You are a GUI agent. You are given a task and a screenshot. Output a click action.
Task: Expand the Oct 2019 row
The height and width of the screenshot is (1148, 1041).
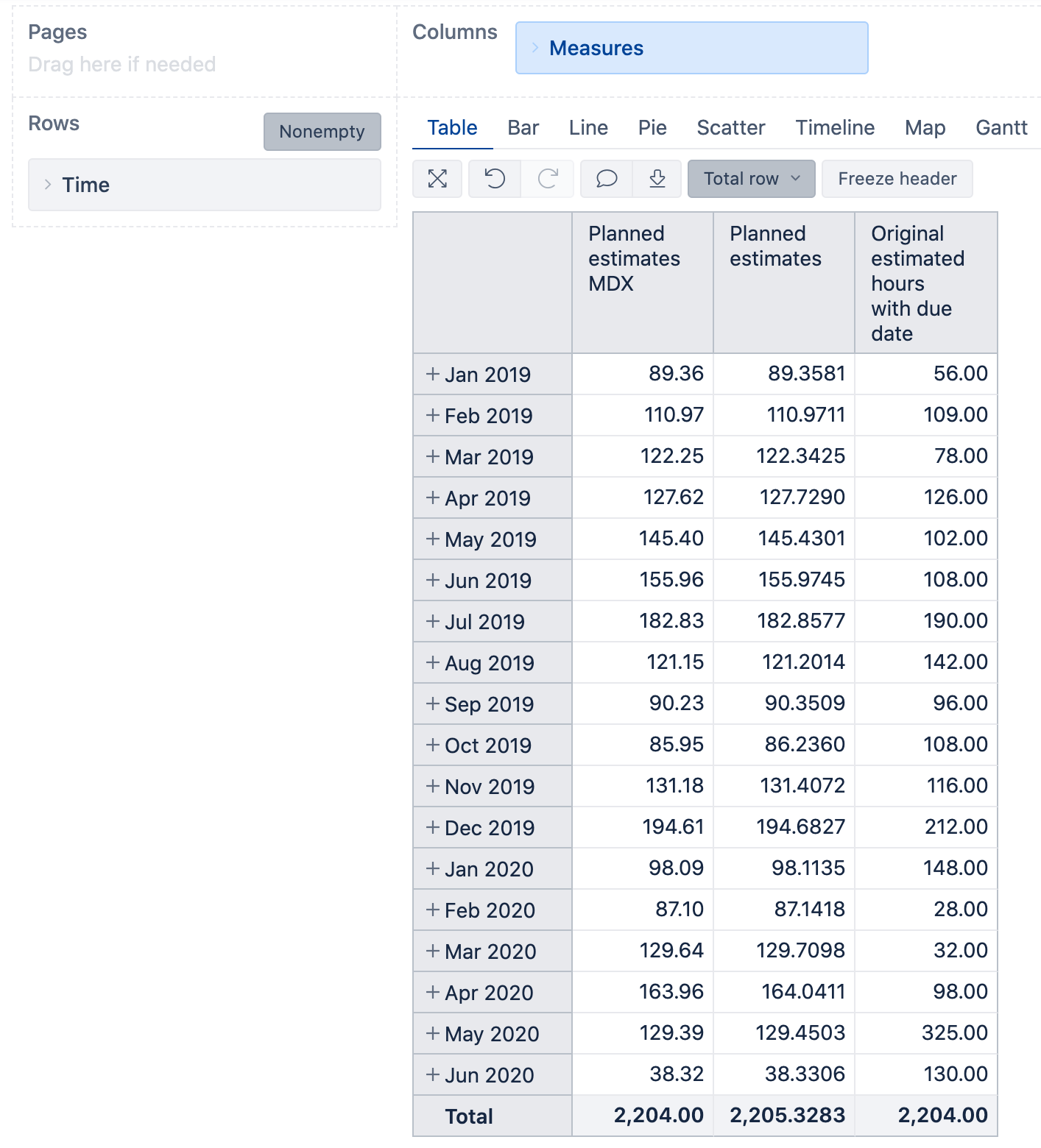(433, 745)
